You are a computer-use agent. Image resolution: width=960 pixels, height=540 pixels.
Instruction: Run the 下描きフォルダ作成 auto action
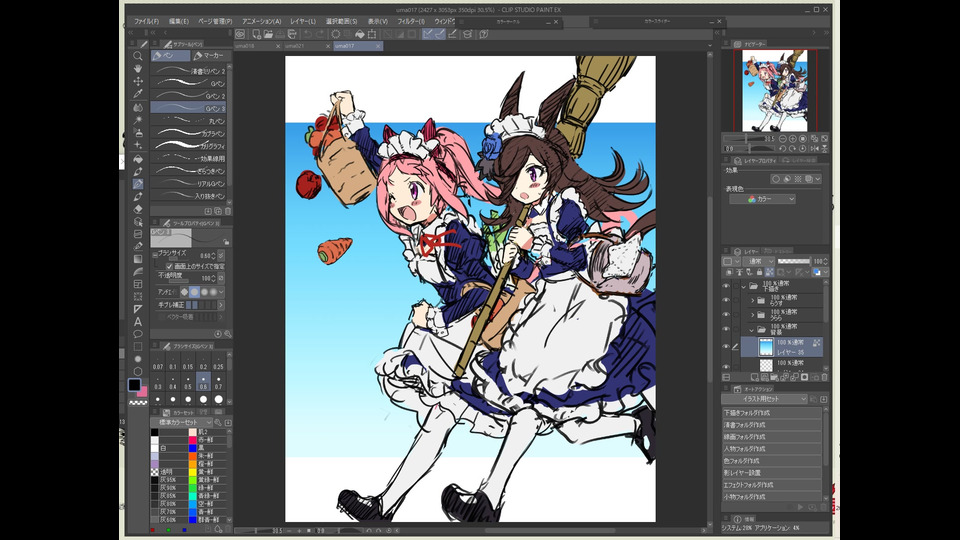click(771, 413)
